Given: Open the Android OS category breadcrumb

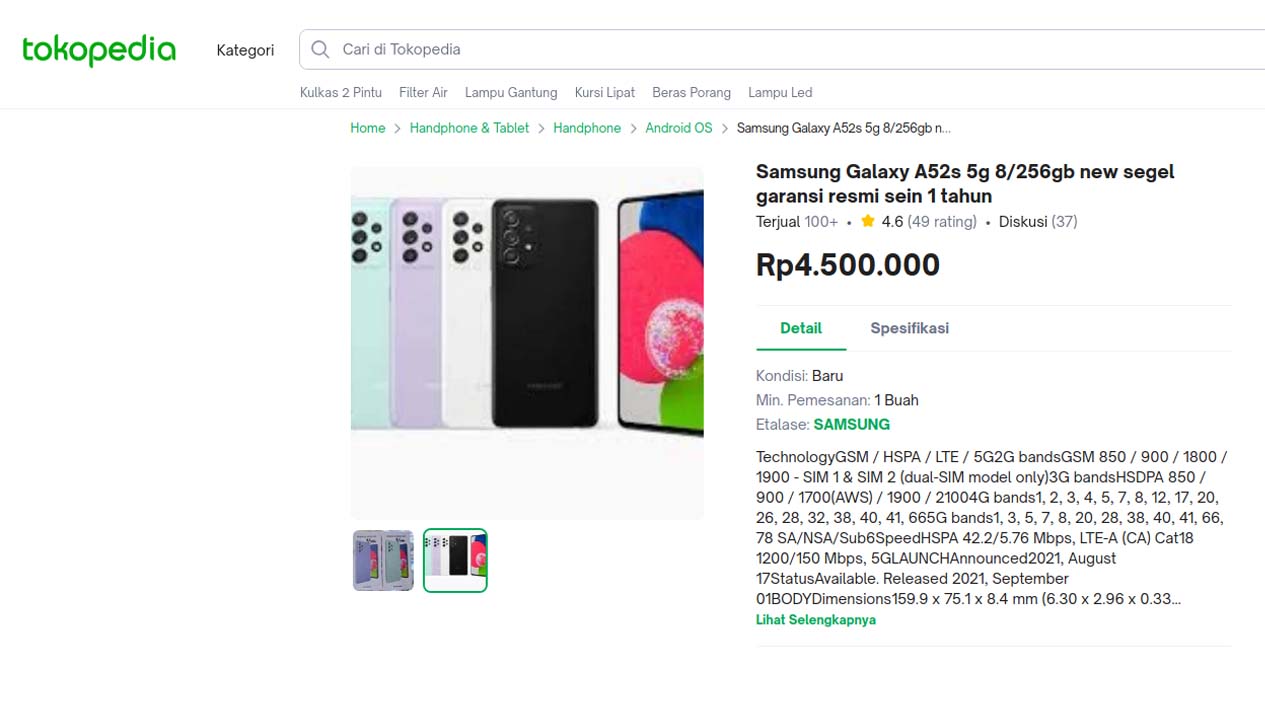Looking at the screenshot, I should [x=678, y=128].
